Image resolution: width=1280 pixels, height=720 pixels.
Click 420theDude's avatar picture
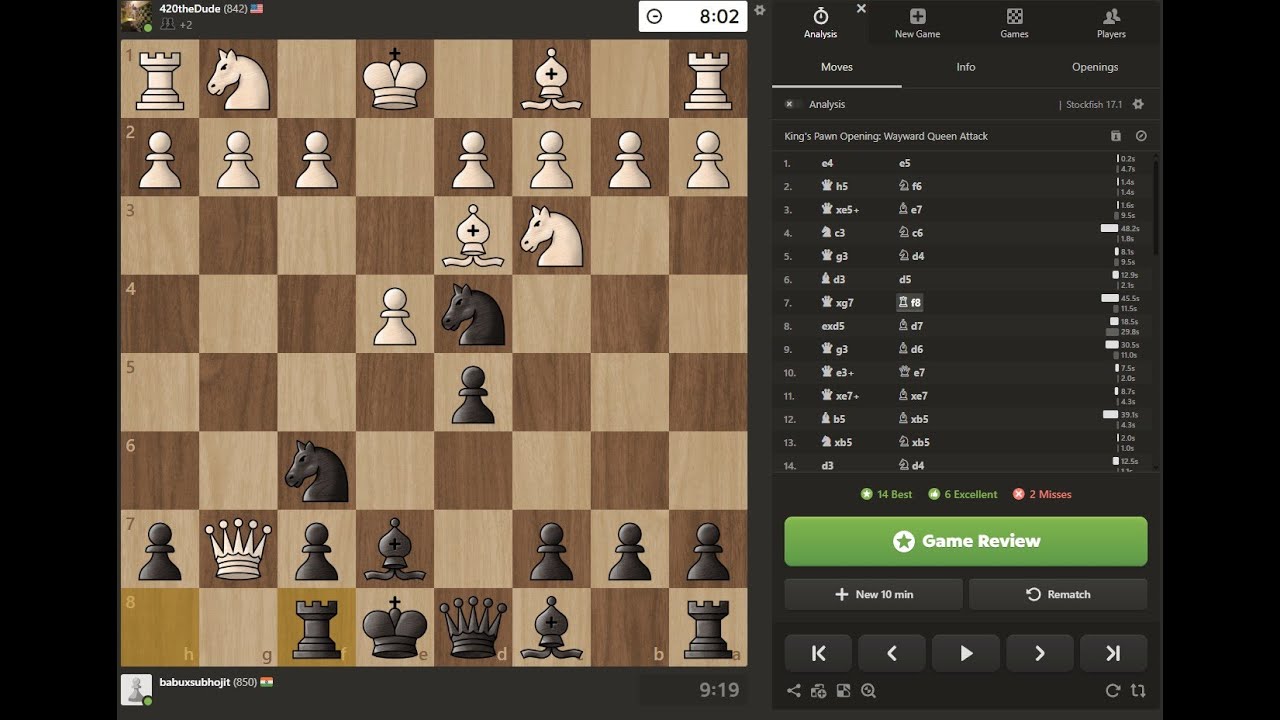137,16
